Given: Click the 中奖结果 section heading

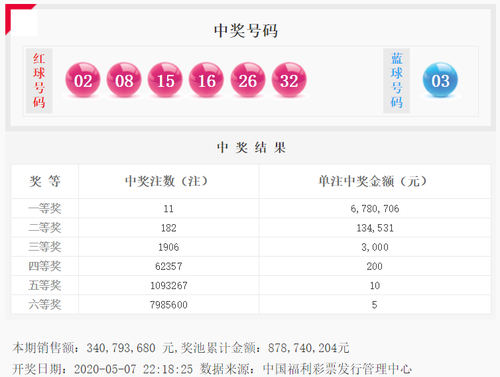Looking at the screenshot, I should pyautogui.click(x=251, y=148).
